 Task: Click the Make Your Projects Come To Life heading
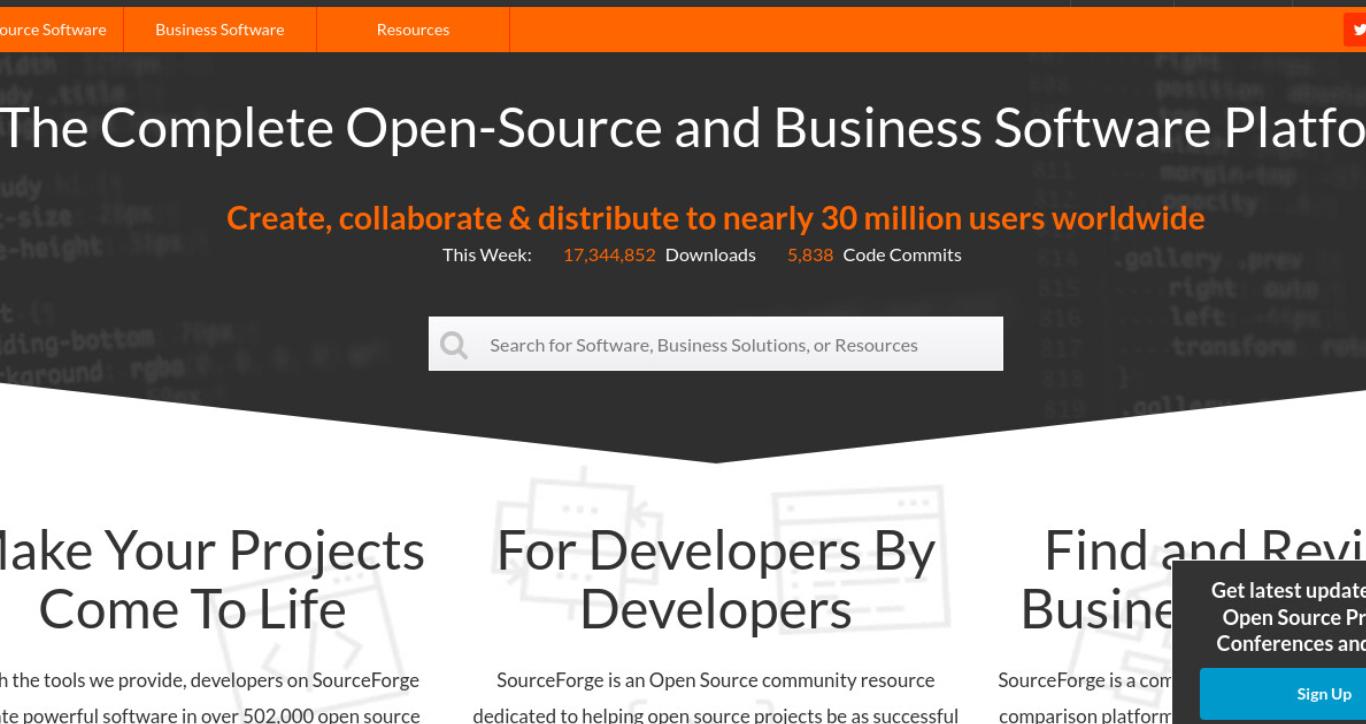pos(212,581)
